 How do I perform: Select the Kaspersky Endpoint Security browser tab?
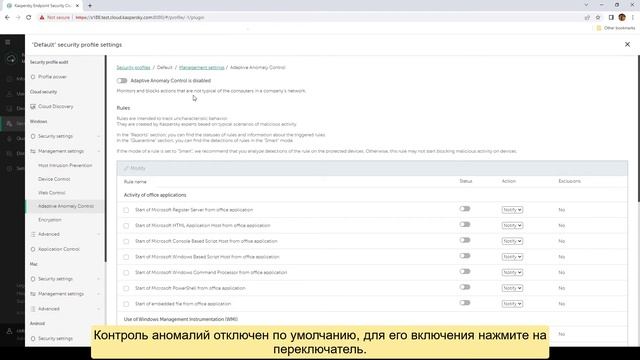pyautogui.click(x=43, y=6)
